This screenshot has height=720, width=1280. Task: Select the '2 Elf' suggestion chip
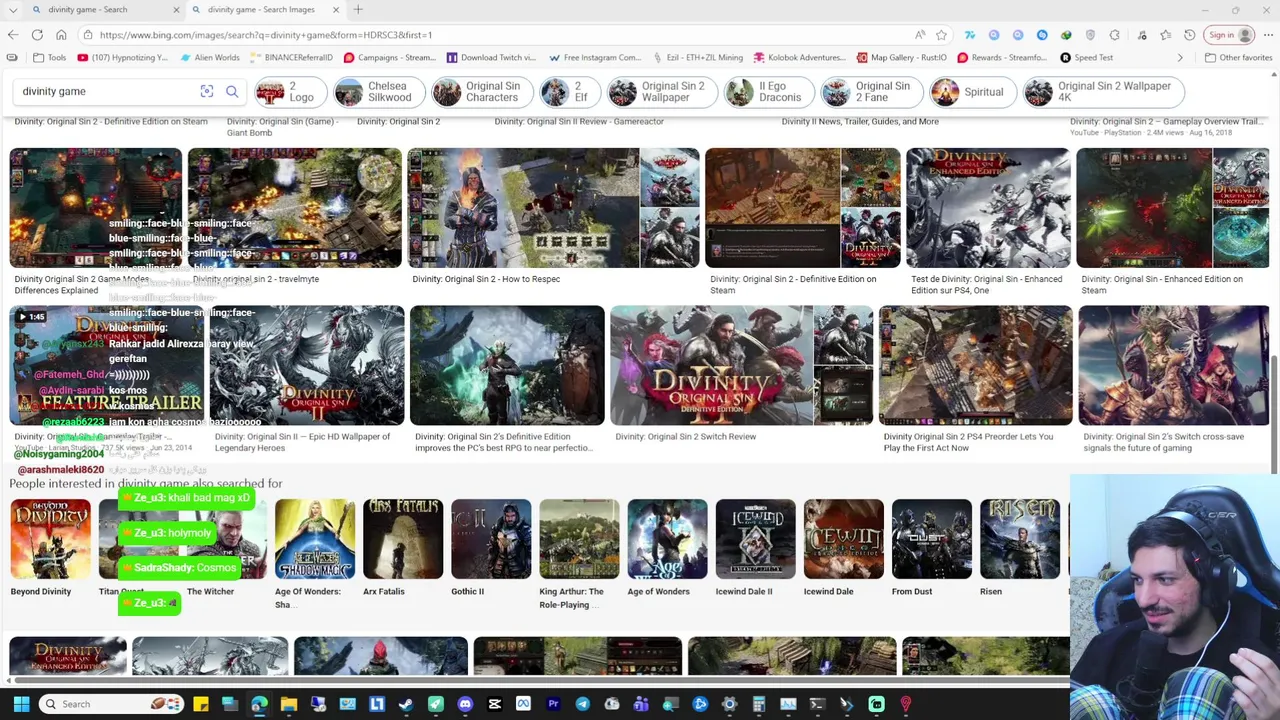569,92
